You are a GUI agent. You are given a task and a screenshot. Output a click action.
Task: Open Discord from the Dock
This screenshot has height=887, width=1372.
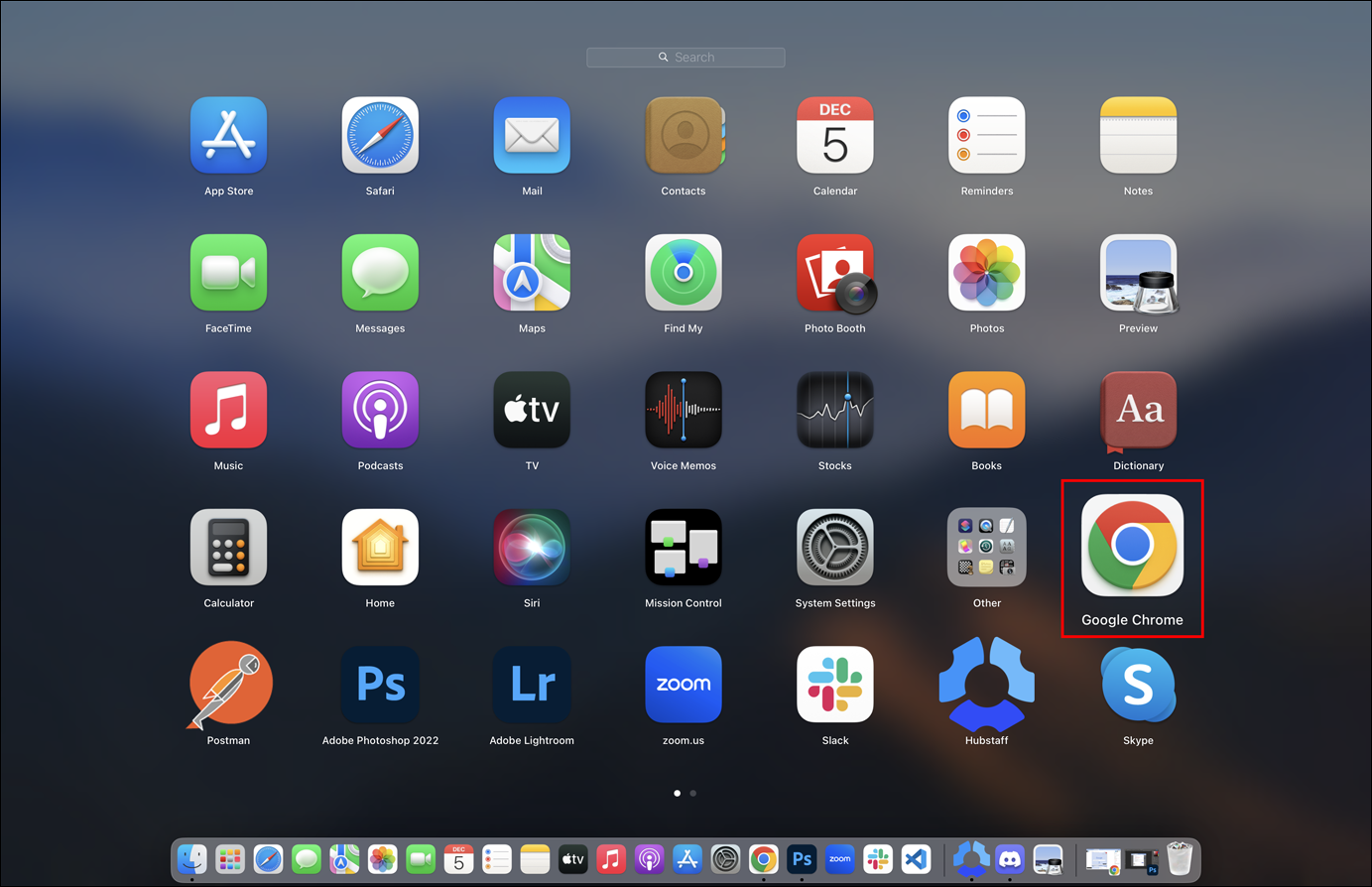click(1010, 859)
